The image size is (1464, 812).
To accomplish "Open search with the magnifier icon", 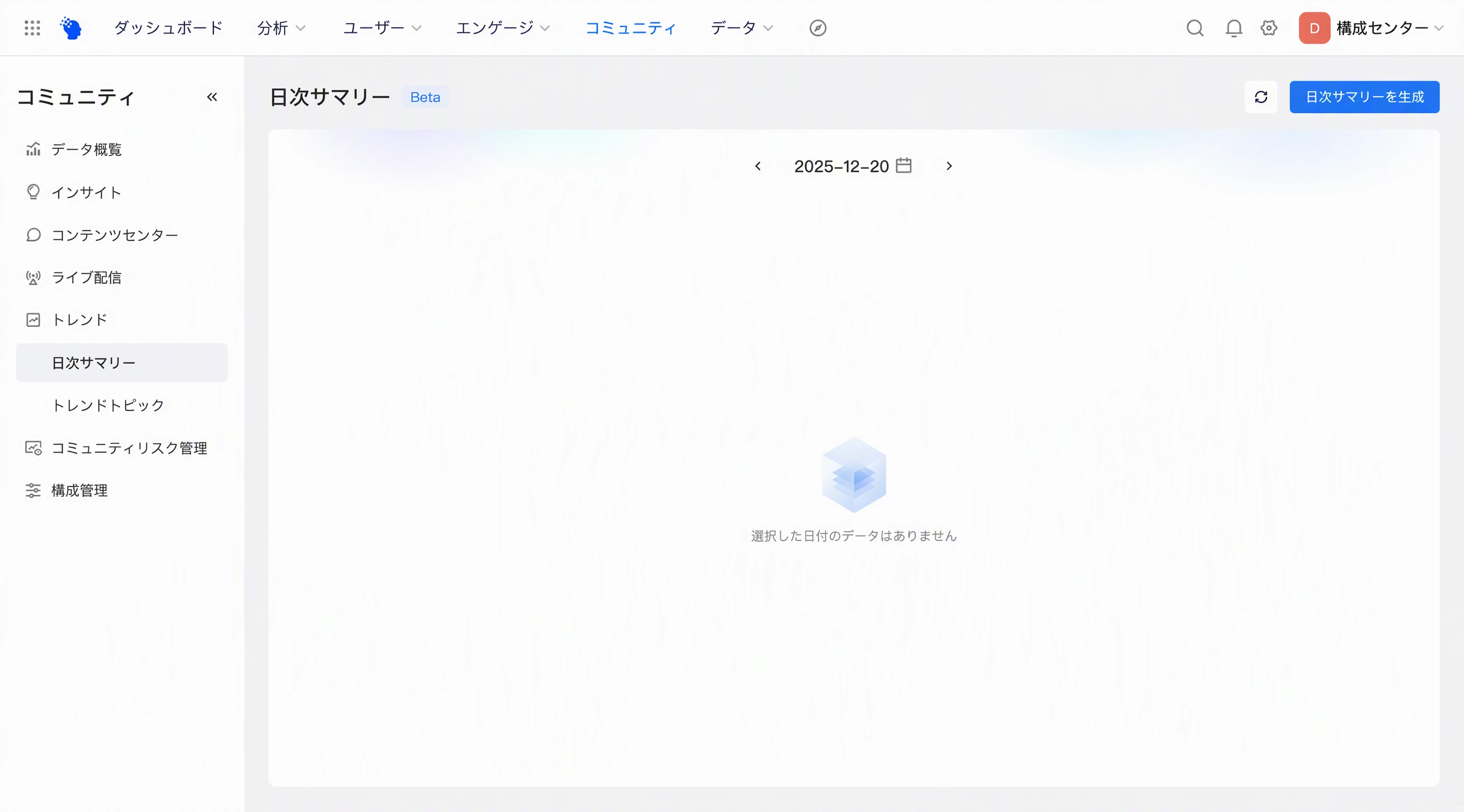I will pyautogui.click(x=1195, y=28).
